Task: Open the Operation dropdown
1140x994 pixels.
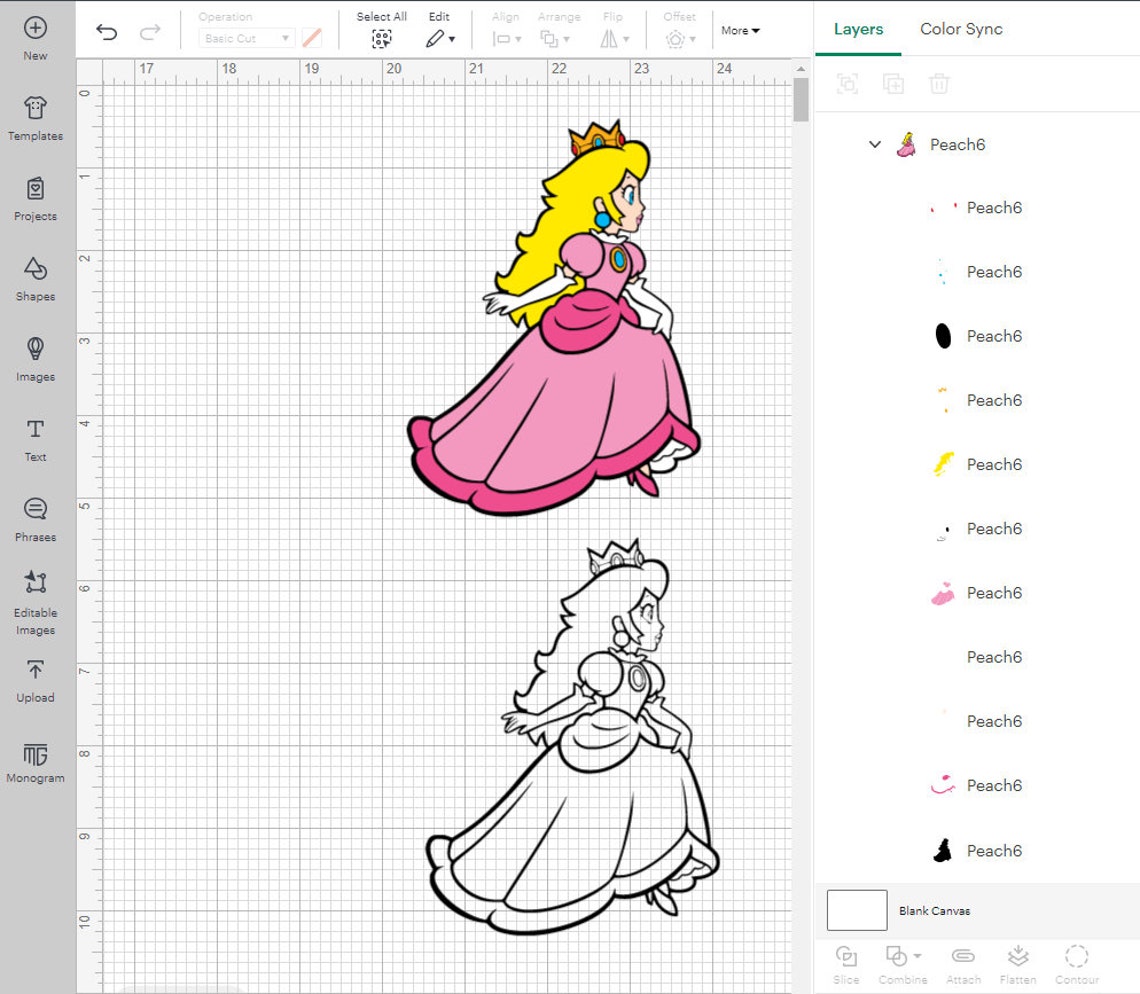Action: (243, 37)
